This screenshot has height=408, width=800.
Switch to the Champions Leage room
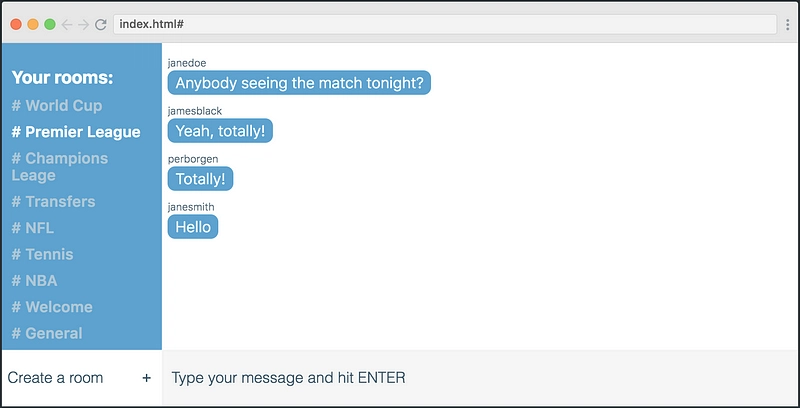coord(60,167)
